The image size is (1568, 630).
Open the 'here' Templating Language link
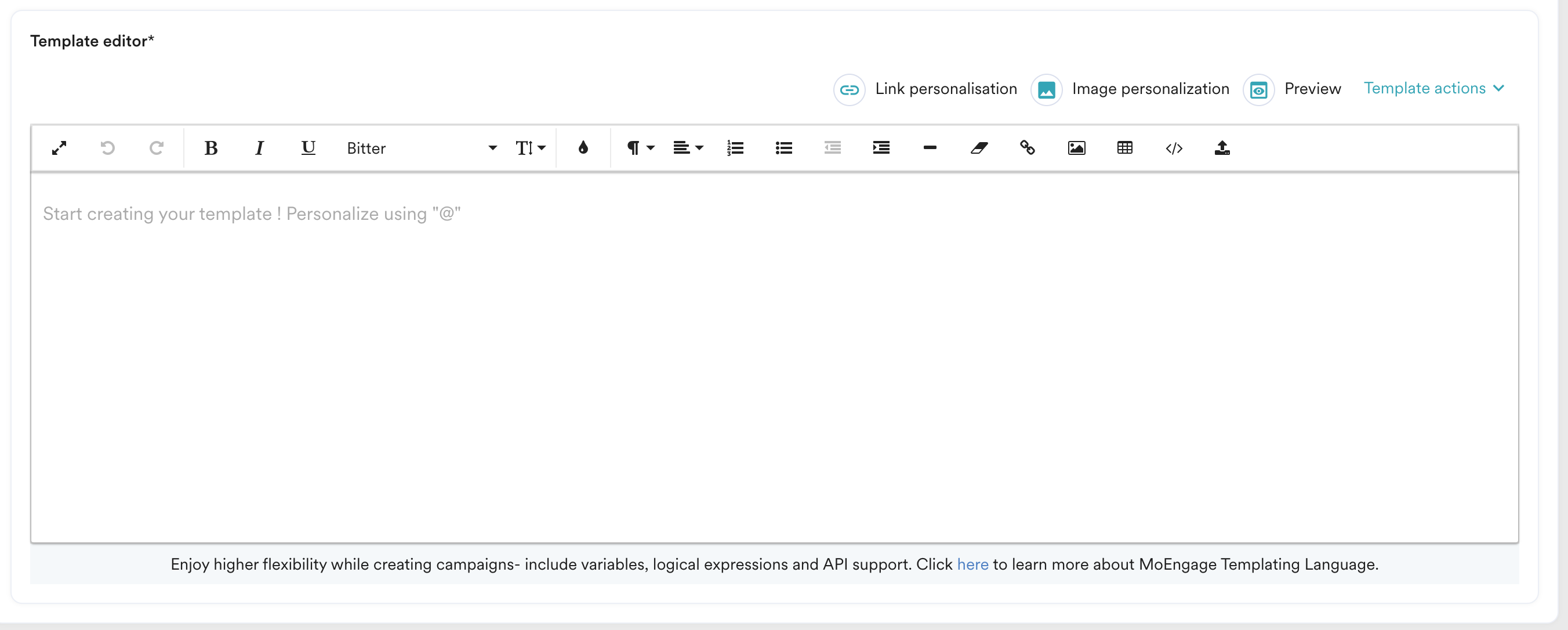pyautogui.click(x=972, y=564)
